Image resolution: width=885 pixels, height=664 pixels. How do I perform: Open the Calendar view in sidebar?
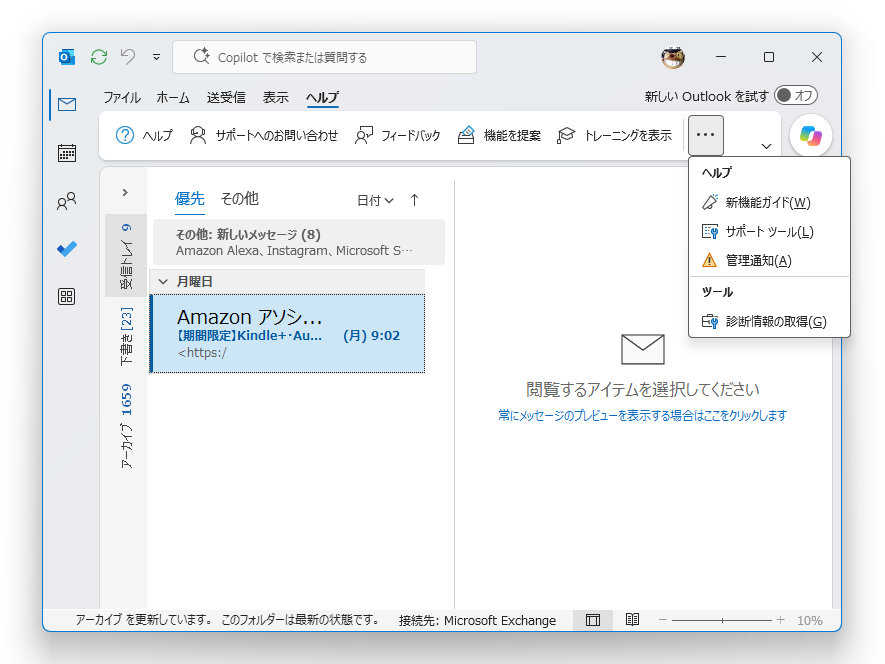[x=67, y=153]
